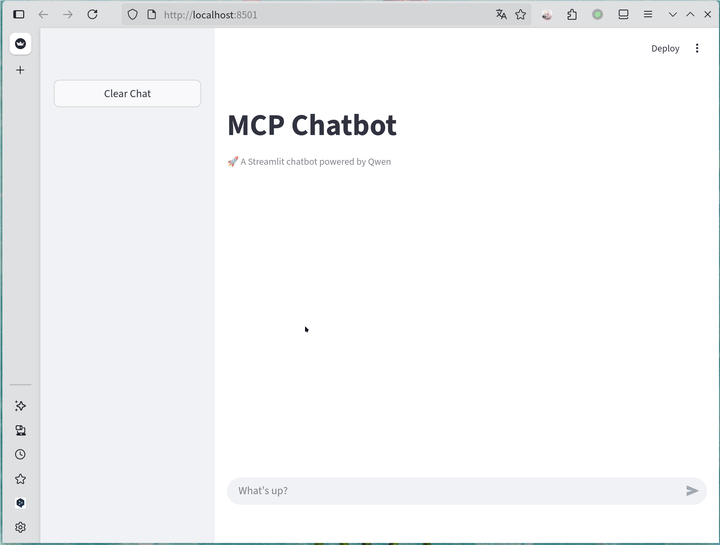Open history clock icon in sidebar

[20, 455]
